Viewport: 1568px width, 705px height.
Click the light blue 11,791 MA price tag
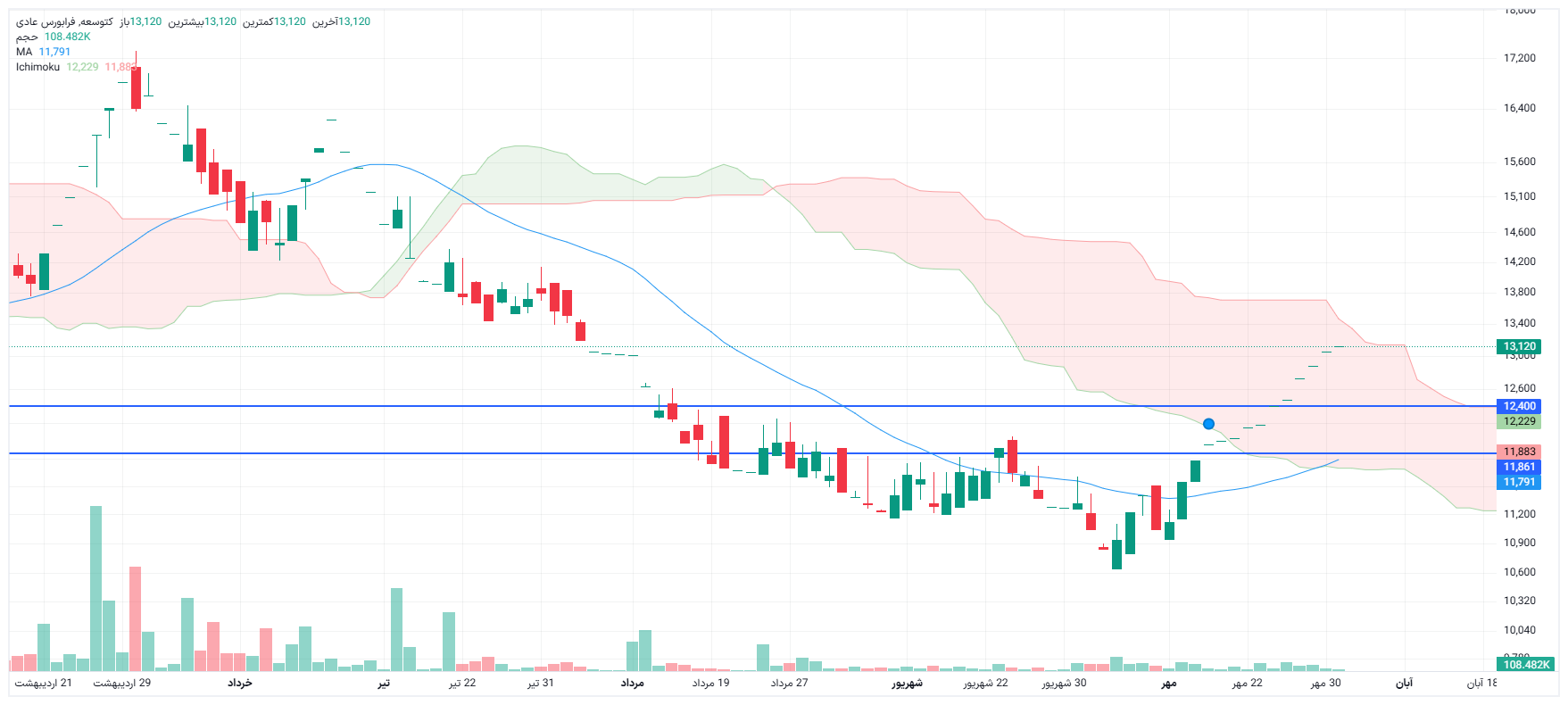click(1519, 482)
